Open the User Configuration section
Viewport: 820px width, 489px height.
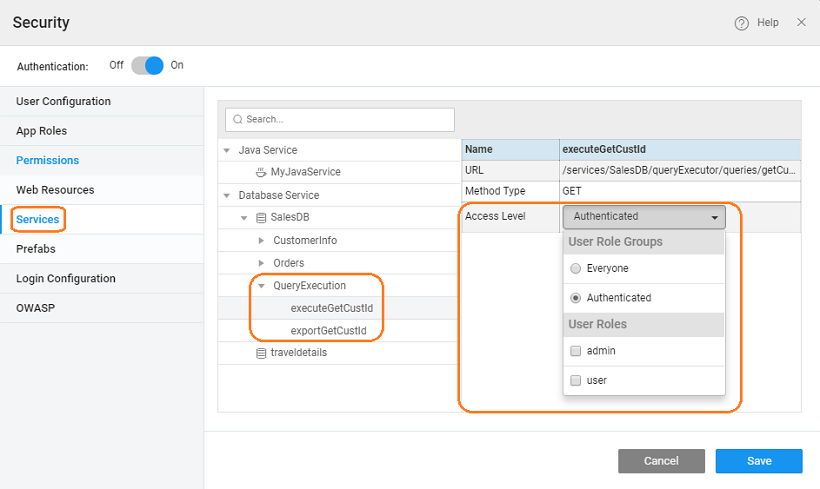coord(63,101)
